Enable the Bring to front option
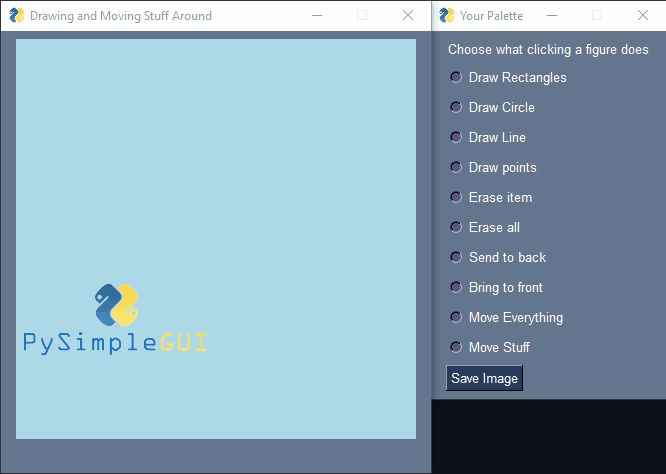Screen dimensions: 666x474 click(x=456, y=287)
